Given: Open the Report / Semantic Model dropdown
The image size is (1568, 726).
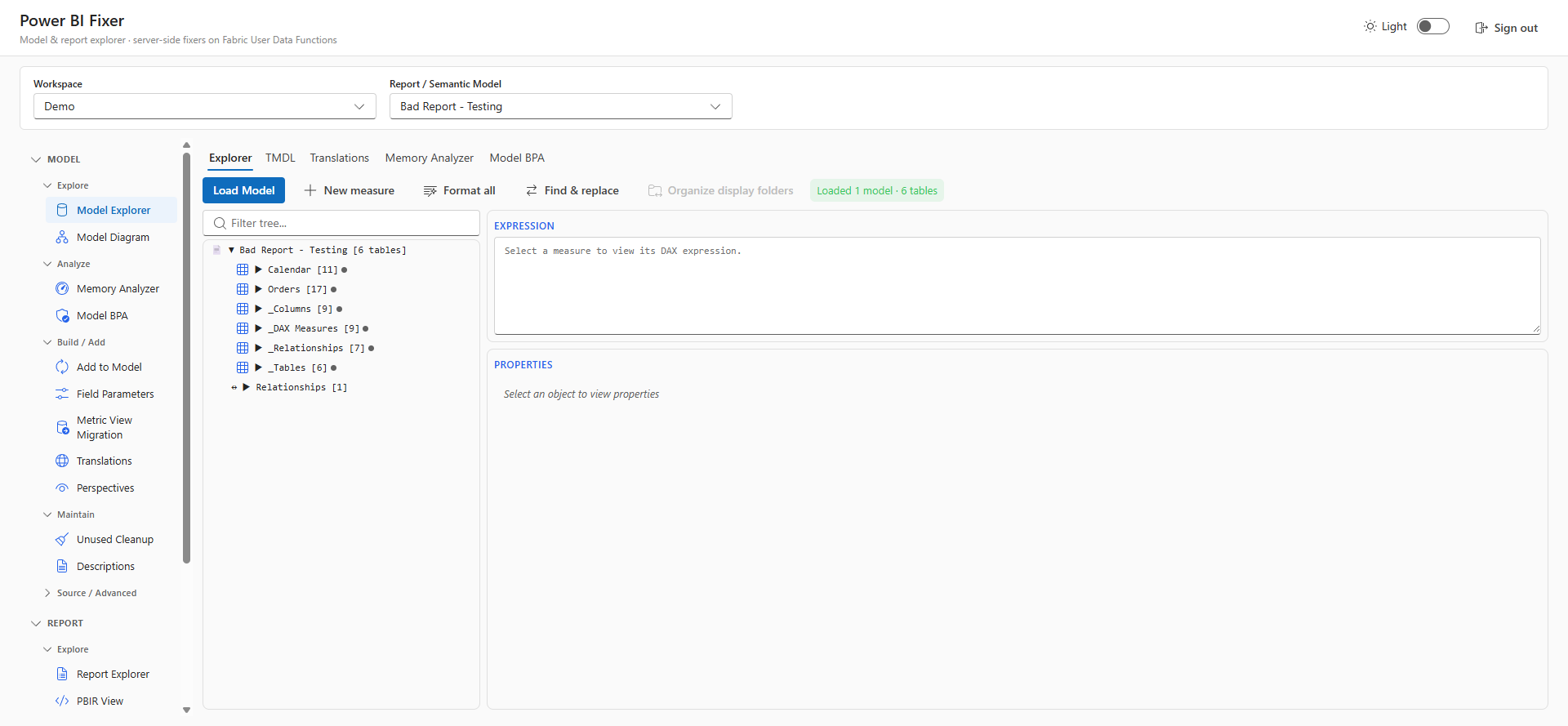Looking at the screenshot, I should tap(561, 106).
